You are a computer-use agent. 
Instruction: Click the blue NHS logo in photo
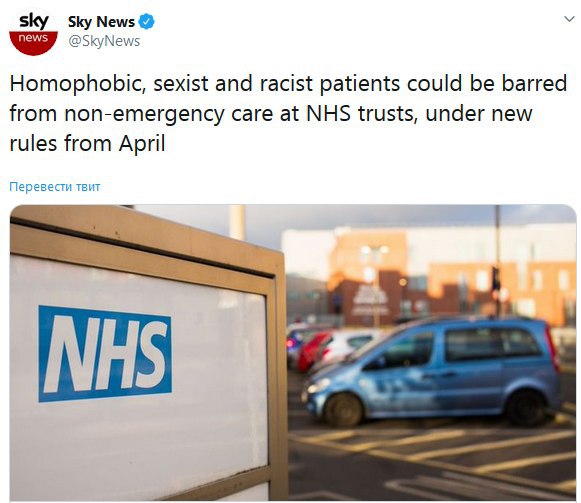105,354
